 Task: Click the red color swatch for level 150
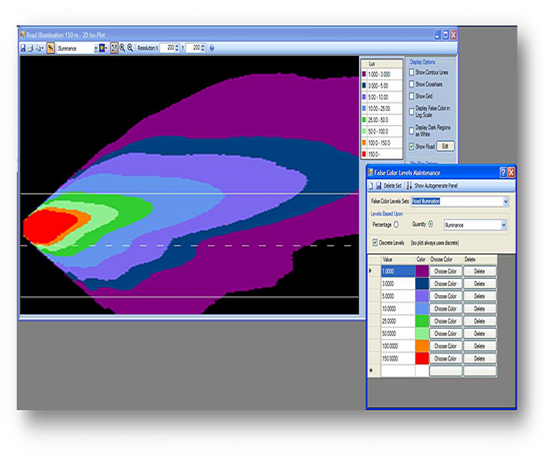tap(422, 358)
